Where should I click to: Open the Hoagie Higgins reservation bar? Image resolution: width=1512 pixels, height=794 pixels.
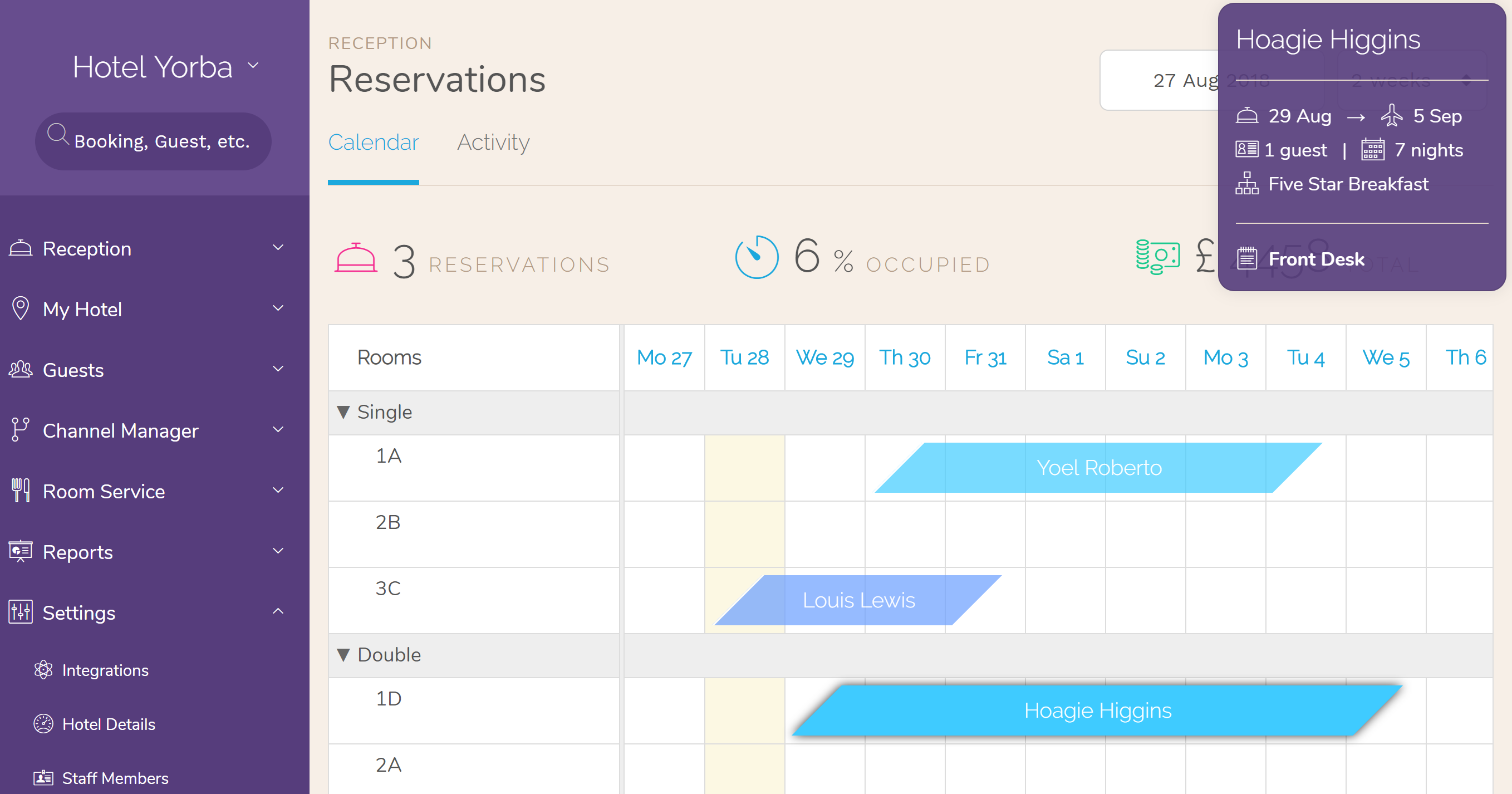[x=1098, y=710]
